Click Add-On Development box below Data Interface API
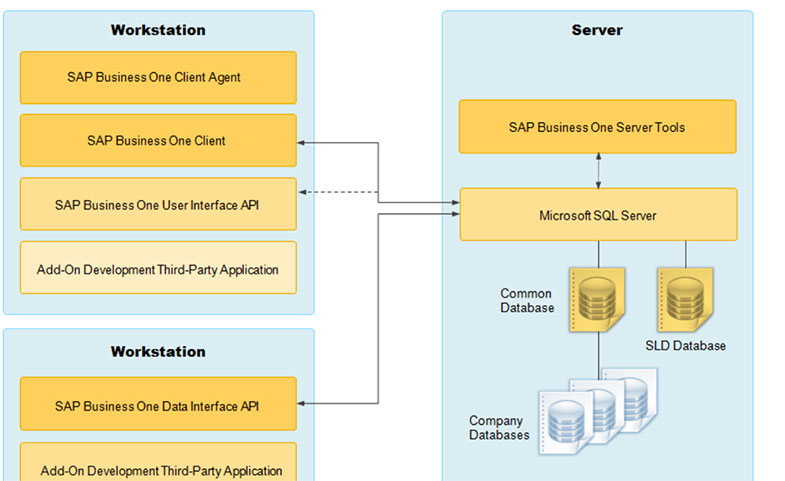785x481 pixels. coord(158,462)
